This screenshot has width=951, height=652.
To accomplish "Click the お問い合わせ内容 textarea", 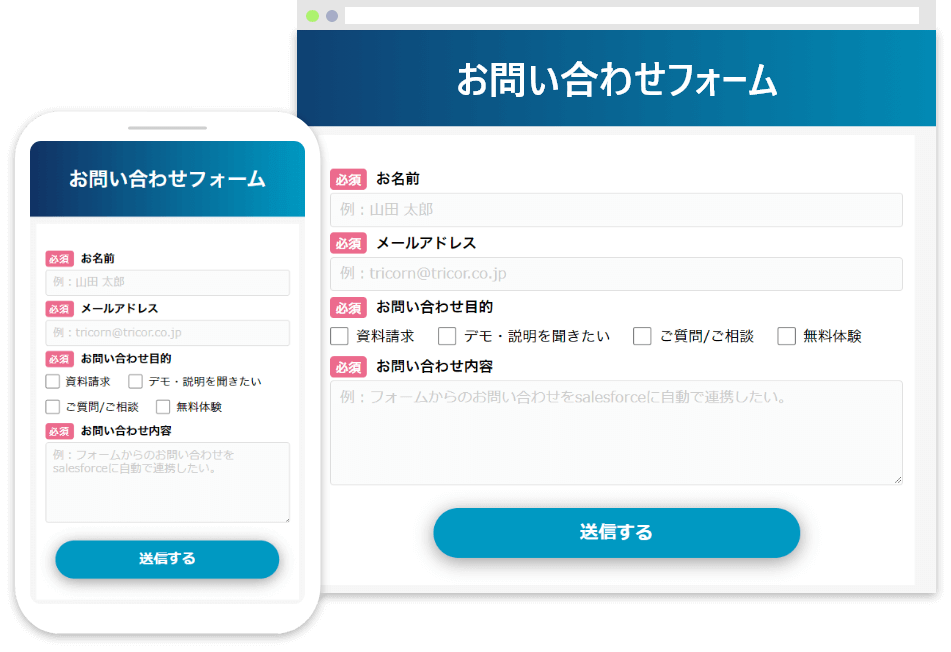I will pos(616,433).
